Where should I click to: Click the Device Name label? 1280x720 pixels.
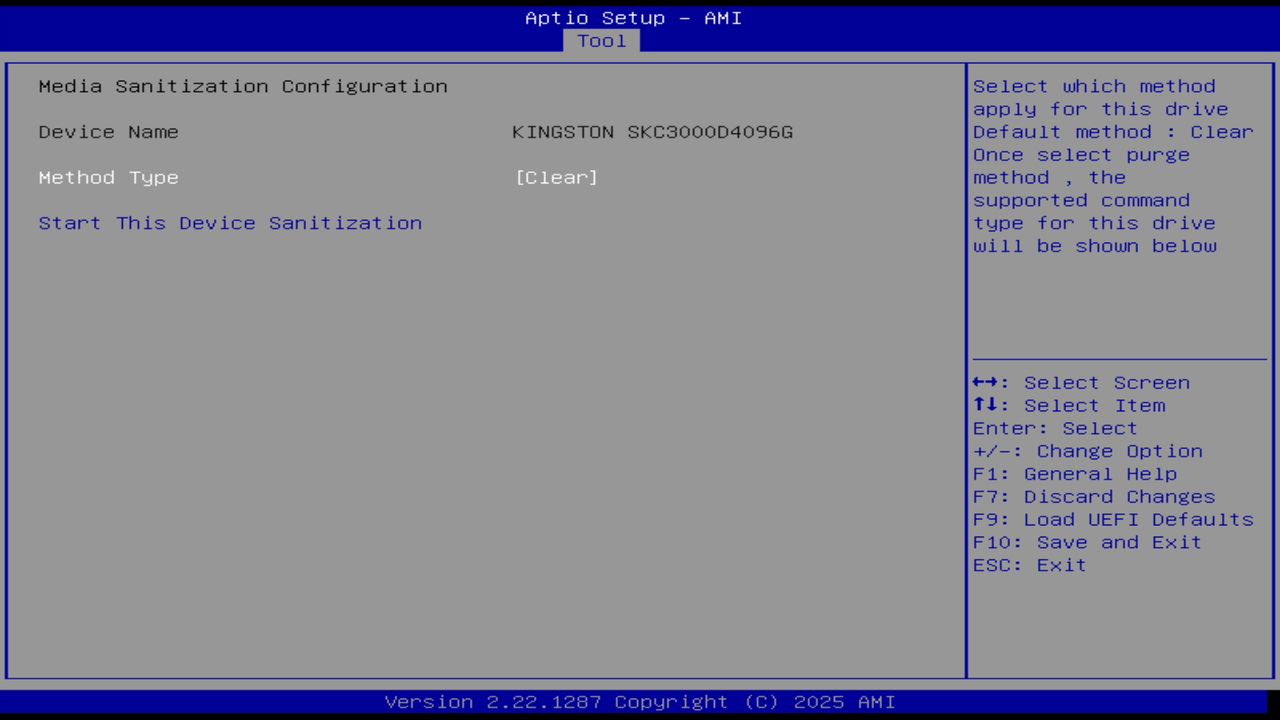[x=109, y=132]
